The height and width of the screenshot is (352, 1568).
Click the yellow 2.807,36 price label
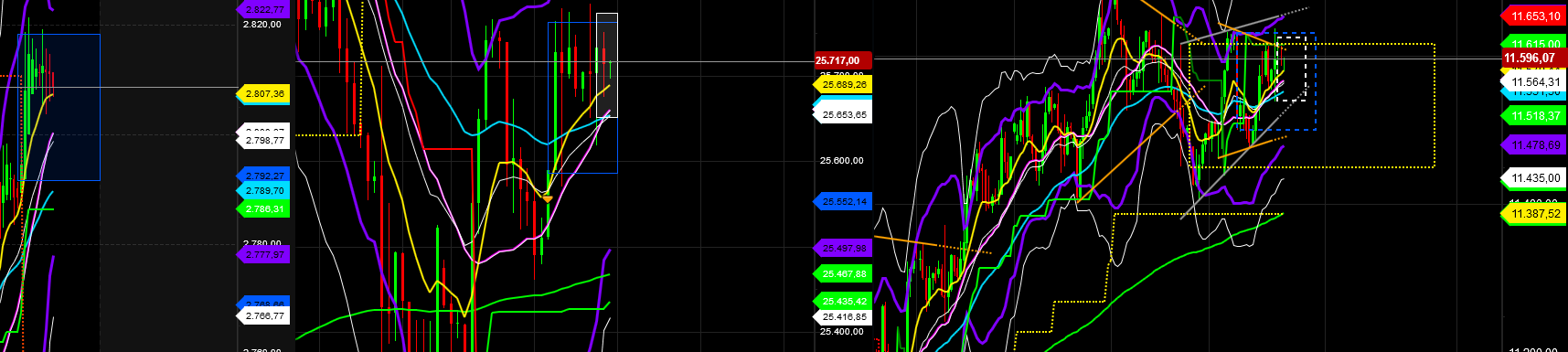point(263,93)
